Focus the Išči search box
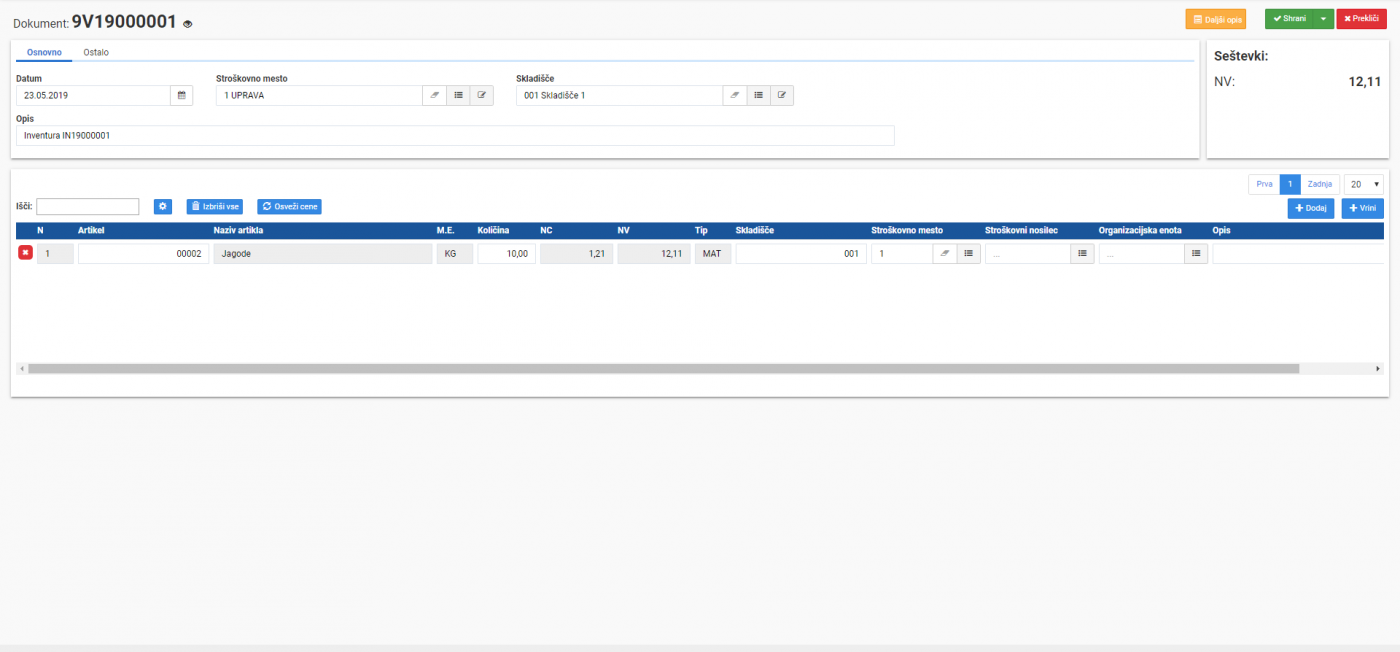Screen dimensions: 1400x652 pos(87,206)
